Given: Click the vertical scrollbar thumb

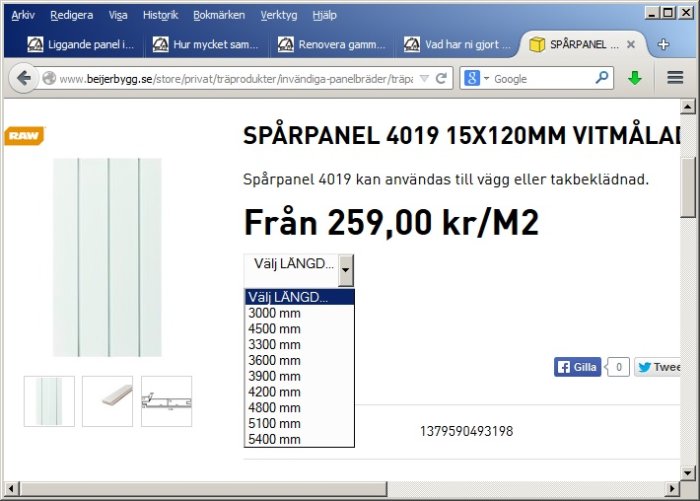Looking at the screenshot, I should 688,188.
